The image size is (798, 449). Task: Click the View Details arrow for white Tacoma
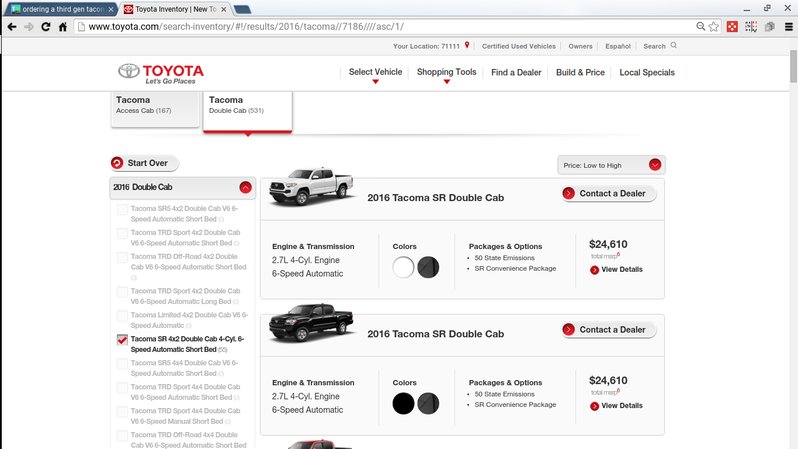(x=594, y=270)
